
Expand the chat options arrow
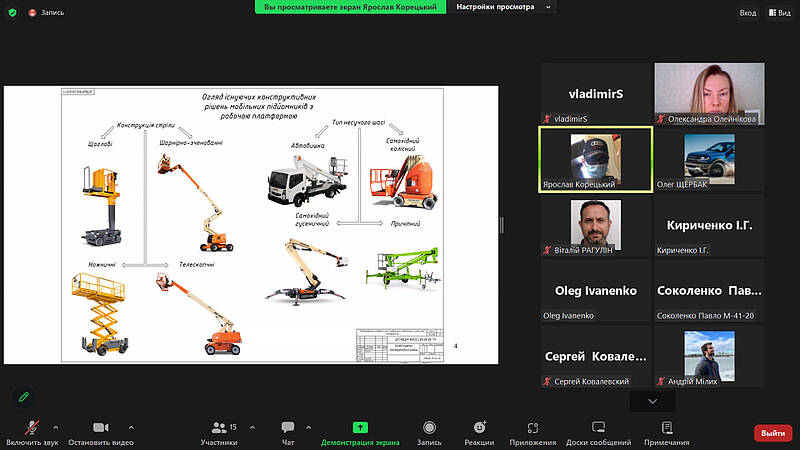(x=308, y=428)
